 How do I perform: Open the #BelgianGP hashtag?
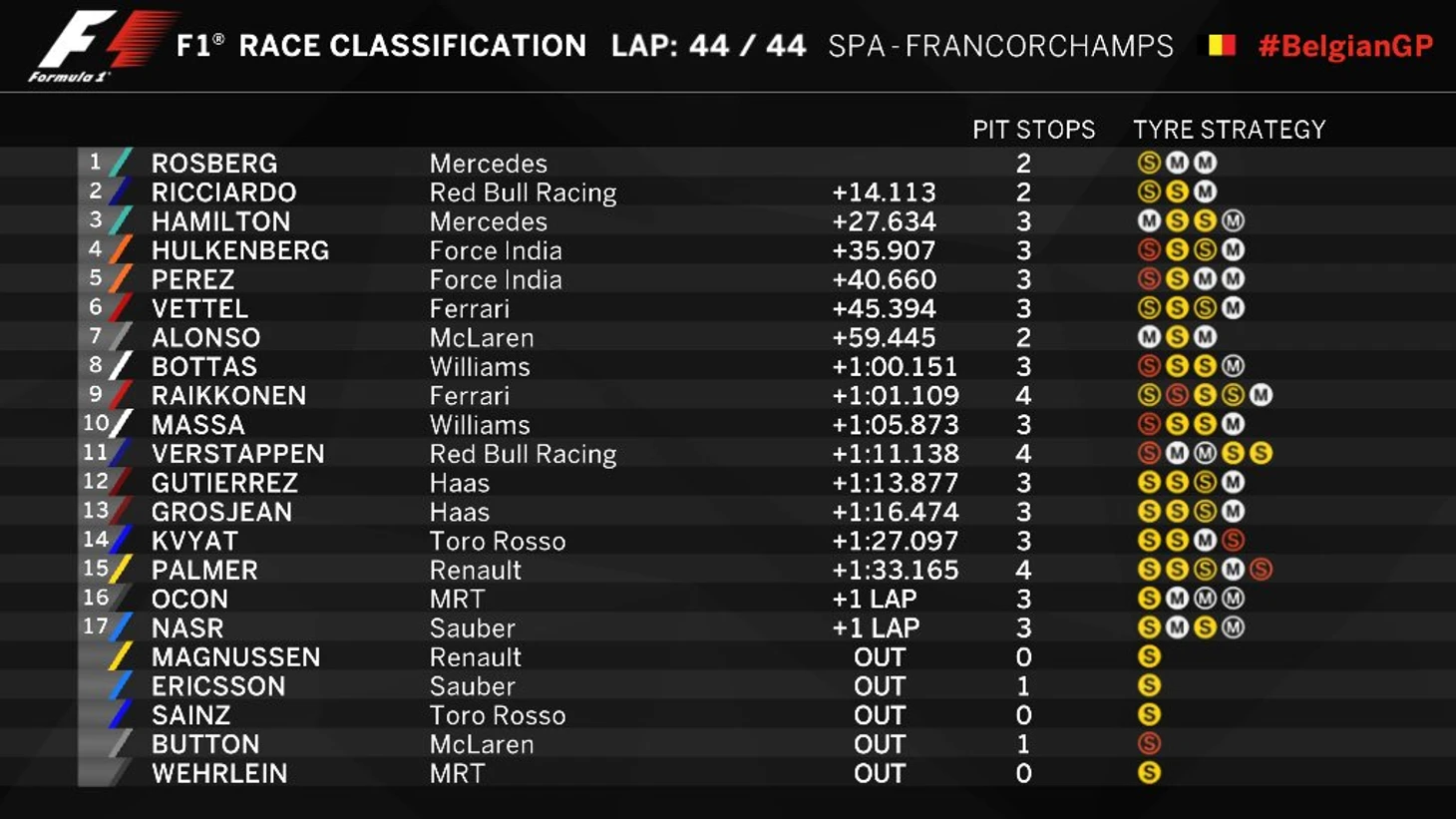click(x=1345, y=46)
